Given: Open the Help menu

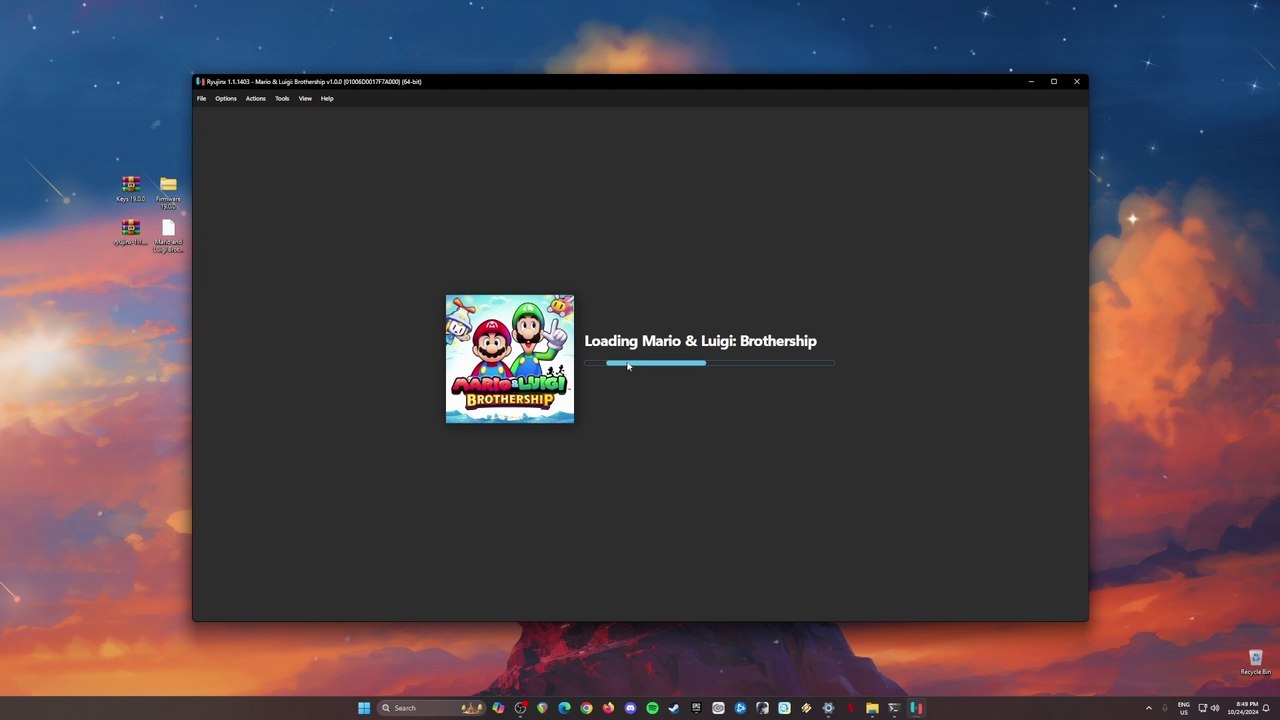Looking at the screenshot, I should [327, 98].
